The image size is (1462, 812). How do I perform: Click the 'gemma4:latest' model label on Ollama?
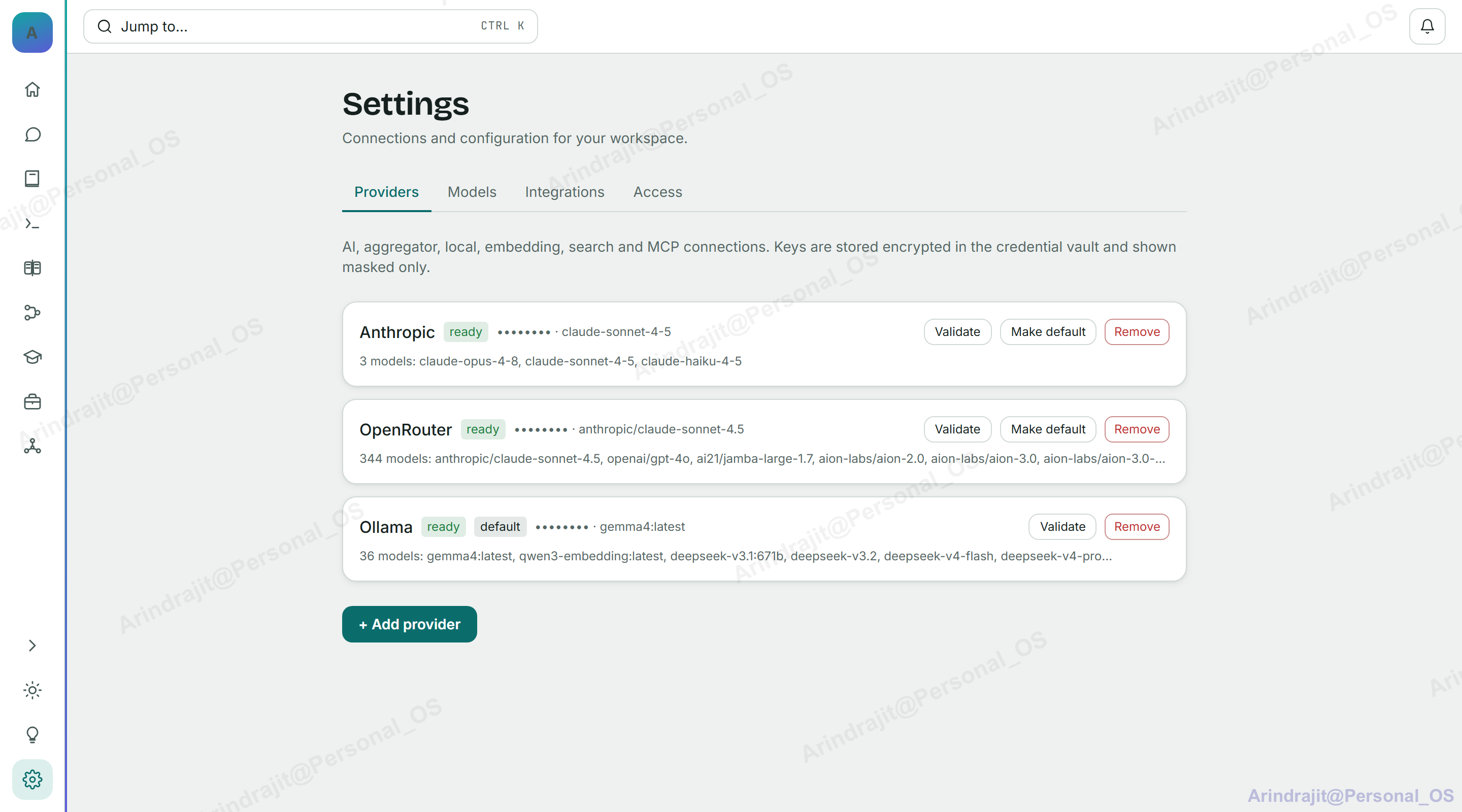643,527
